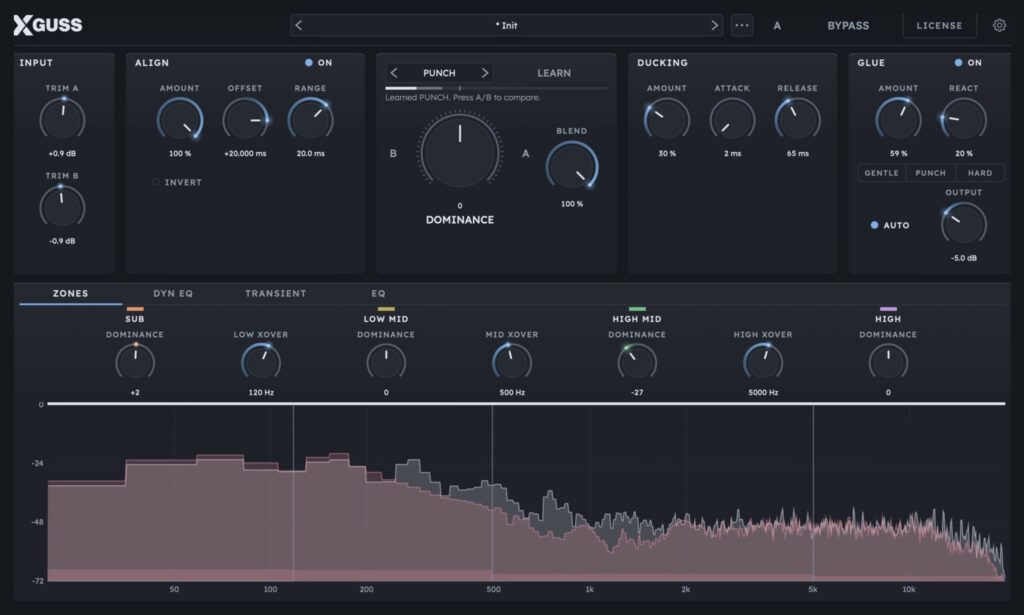Select HARD glue mode
The height and width of the screenshot is (615, 1024).
(x=980, y=173)
